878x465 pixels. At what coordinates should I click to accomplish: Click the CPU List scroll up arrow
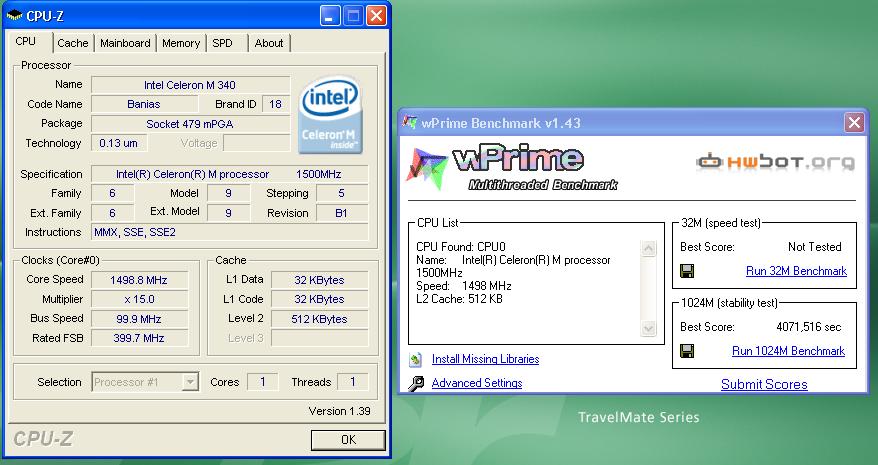click(x=648, y=248)
